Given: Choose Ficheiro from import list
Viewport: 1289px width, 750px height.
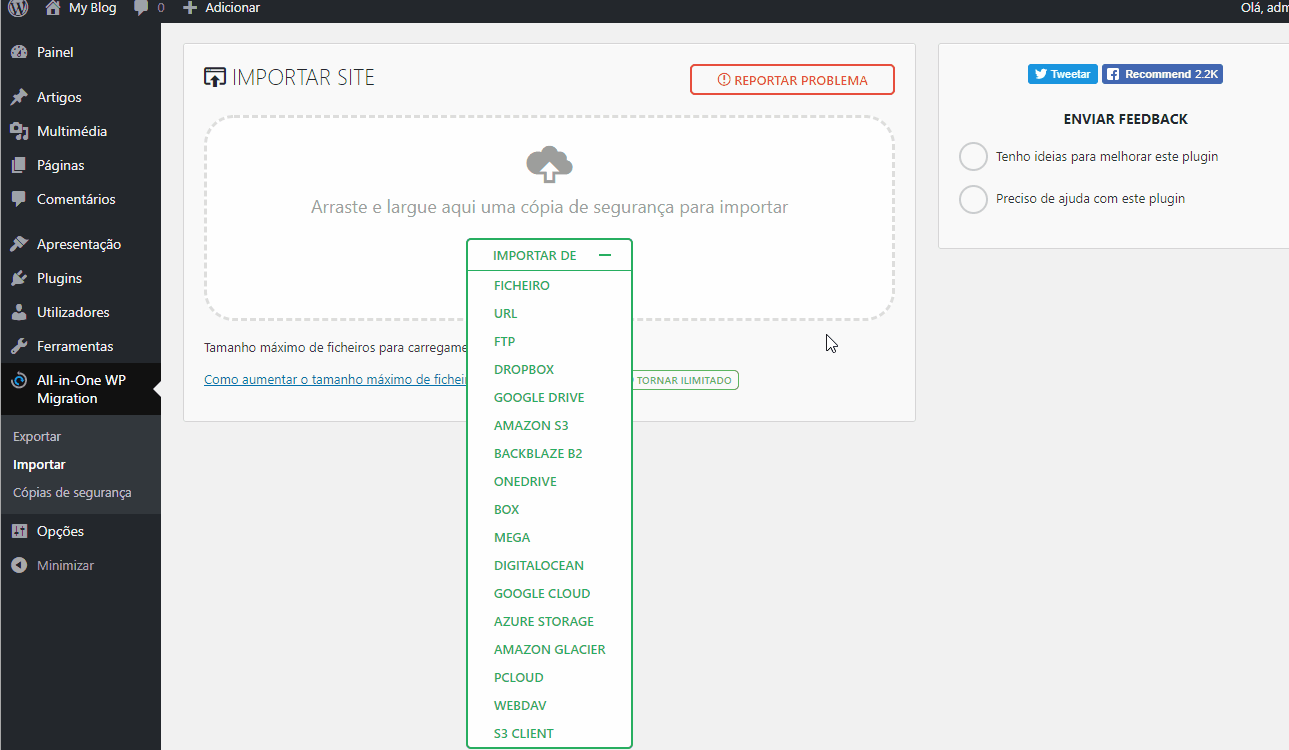Looking at the screenshot, I should point(522,286).
